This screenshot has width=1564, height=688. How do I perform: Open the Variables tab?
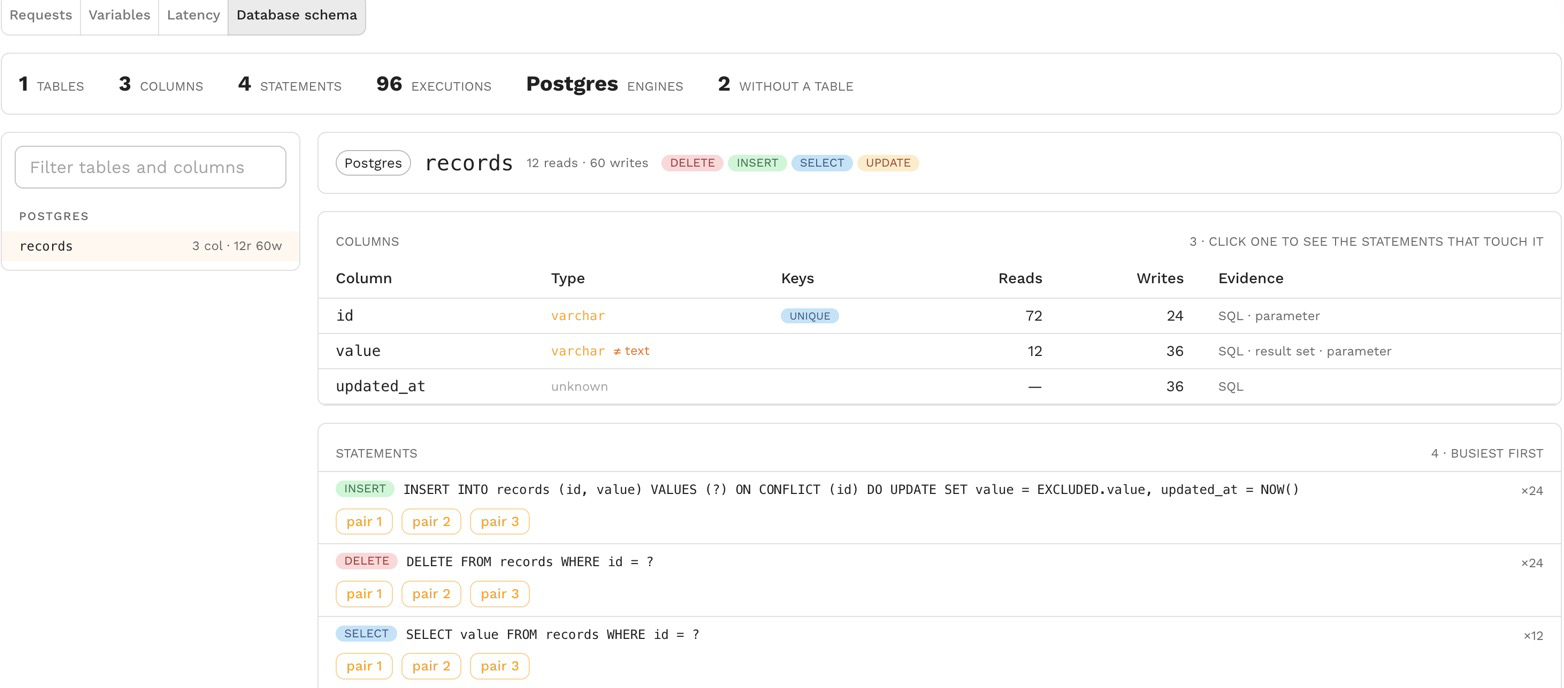coord(119,16)
